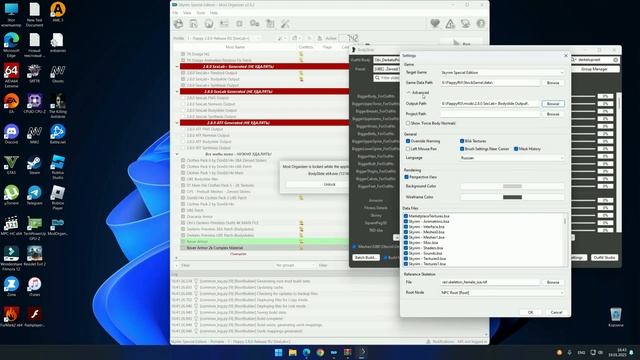640x360 pixels.
Task: Pick the Background Color swatch
Action: (512, 186)
